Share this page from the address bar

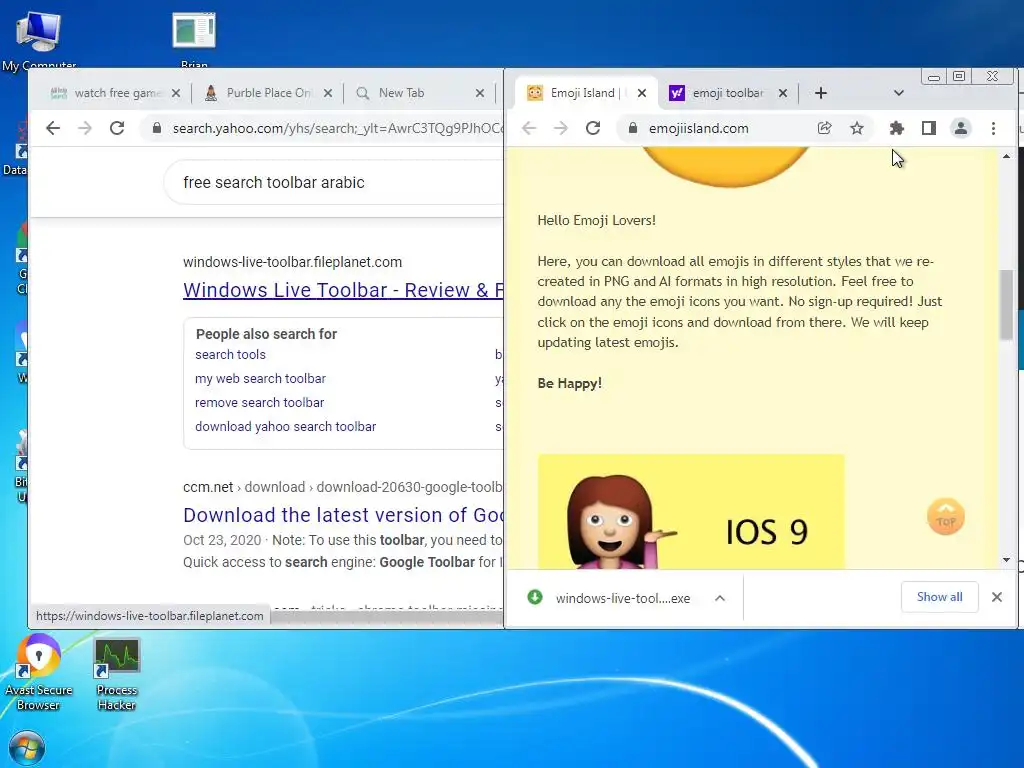coord(825,128)
